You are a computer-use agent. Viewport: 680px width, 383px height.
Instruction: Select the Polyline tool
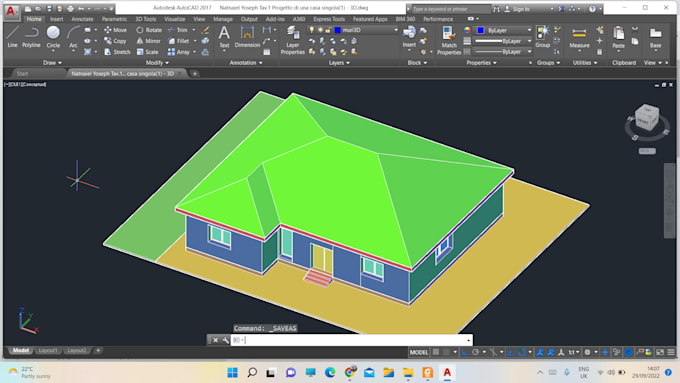(31, 36)
